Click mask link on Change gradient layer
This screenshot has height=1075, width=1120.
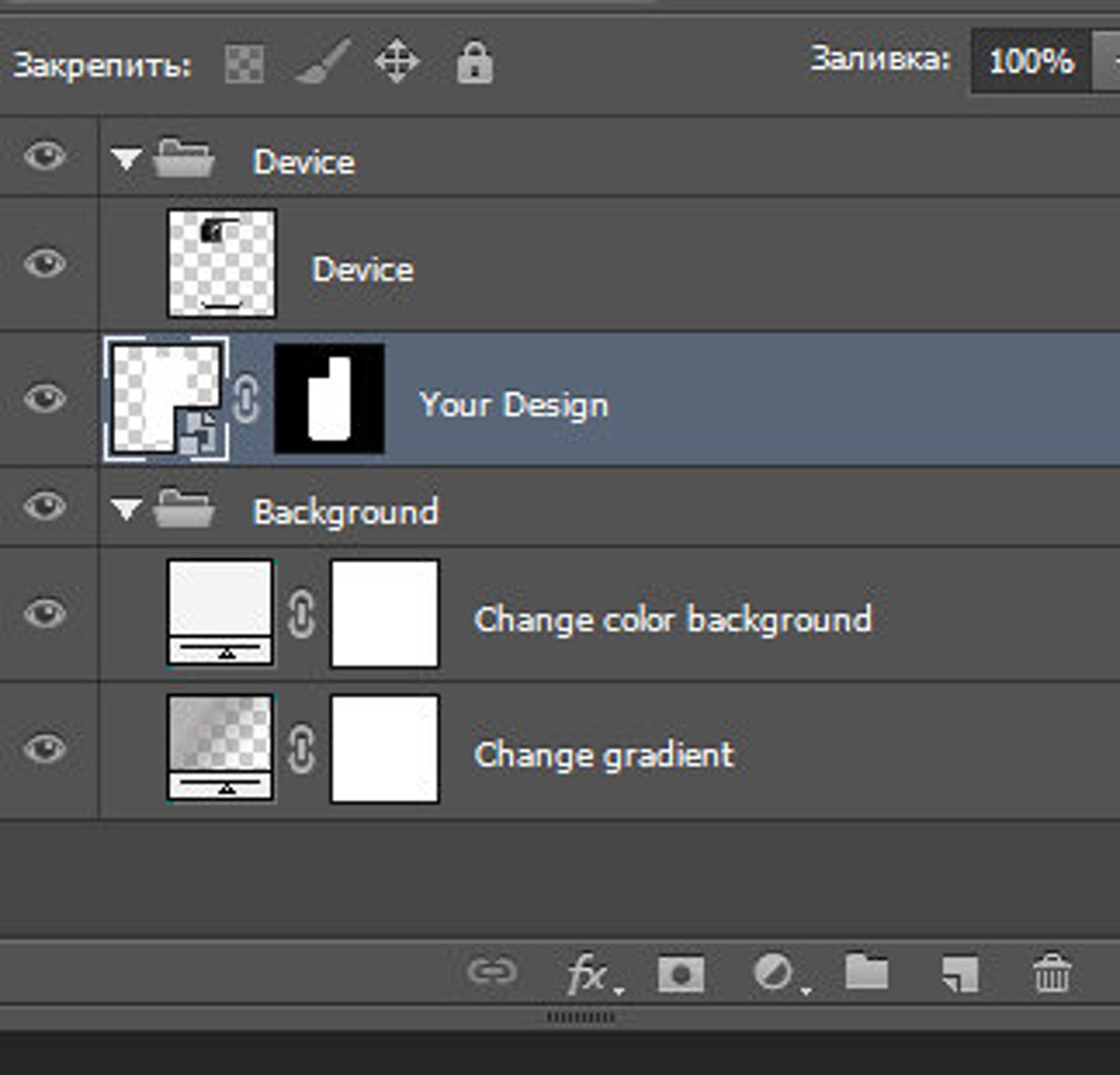(x=302, y=749)
